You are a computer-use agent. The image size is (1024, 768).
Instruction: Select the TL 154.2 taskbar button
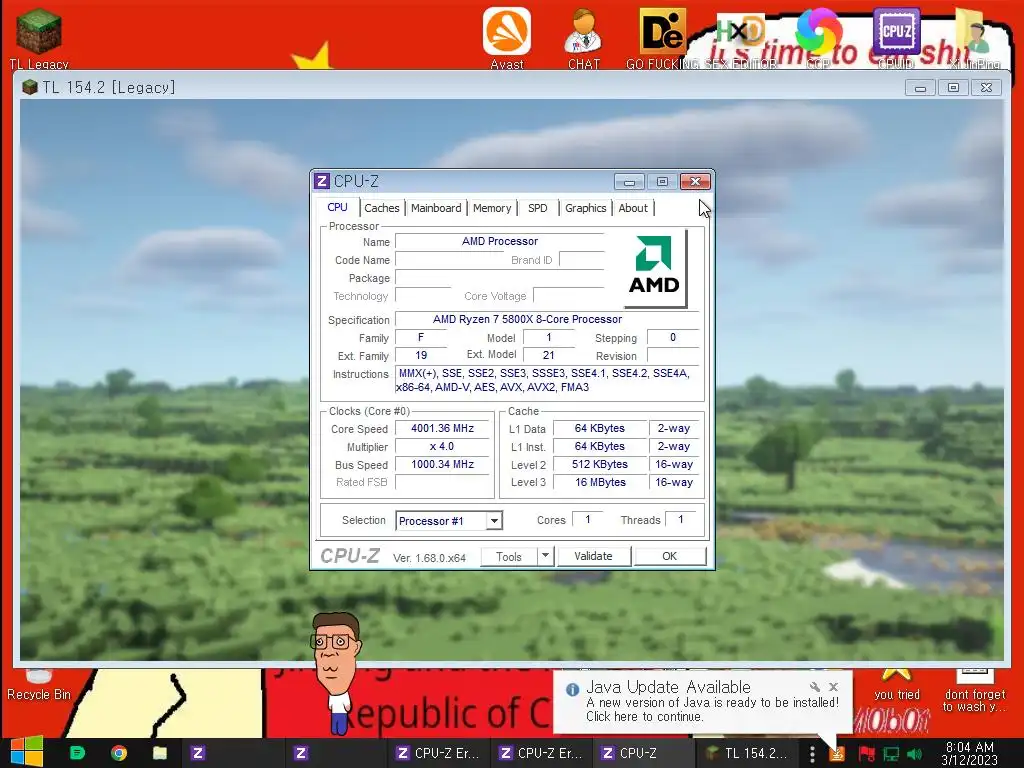[x=746, y=753]
